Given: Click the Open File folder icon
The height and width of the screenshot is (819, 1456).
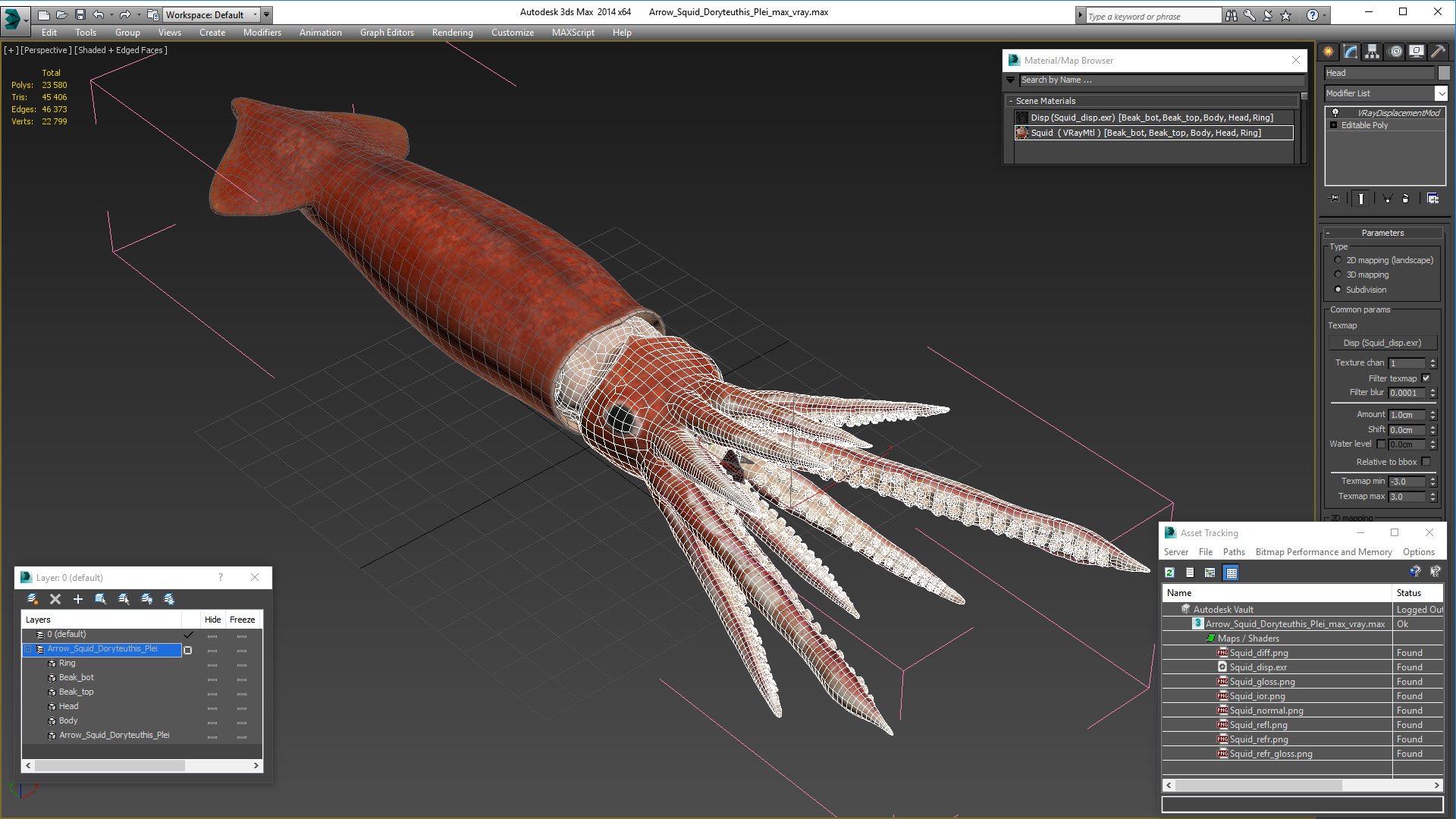Looking at the screenshot, I should [x=61, y=14].
